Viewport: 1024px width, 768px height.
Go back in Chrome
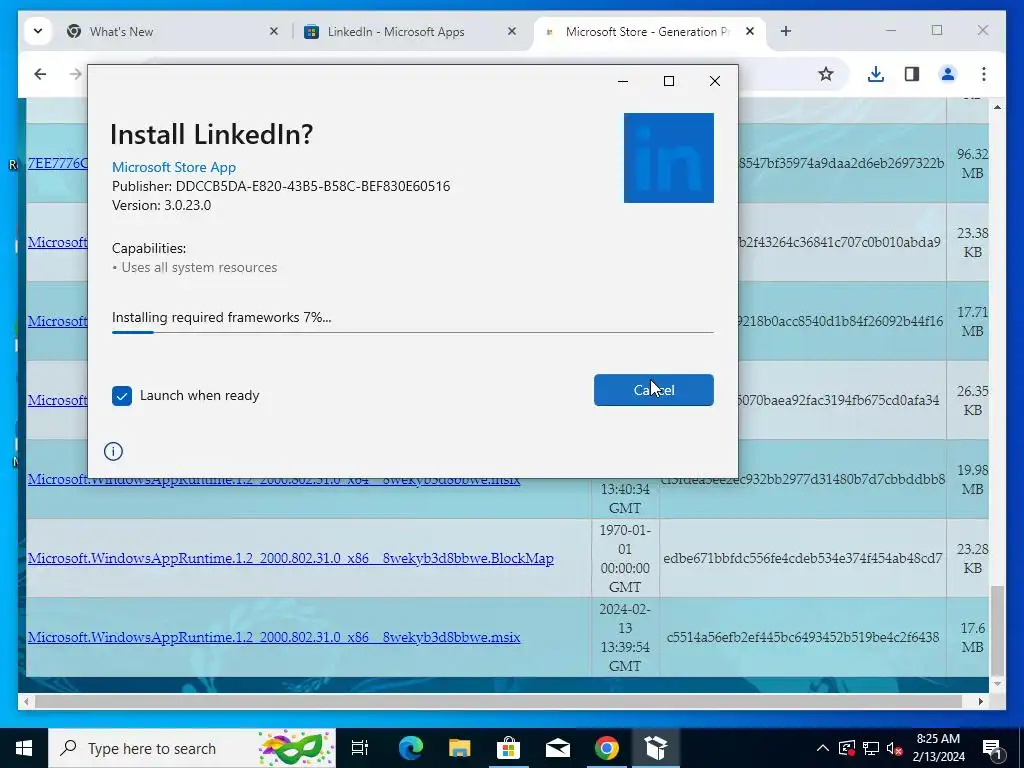40,74
